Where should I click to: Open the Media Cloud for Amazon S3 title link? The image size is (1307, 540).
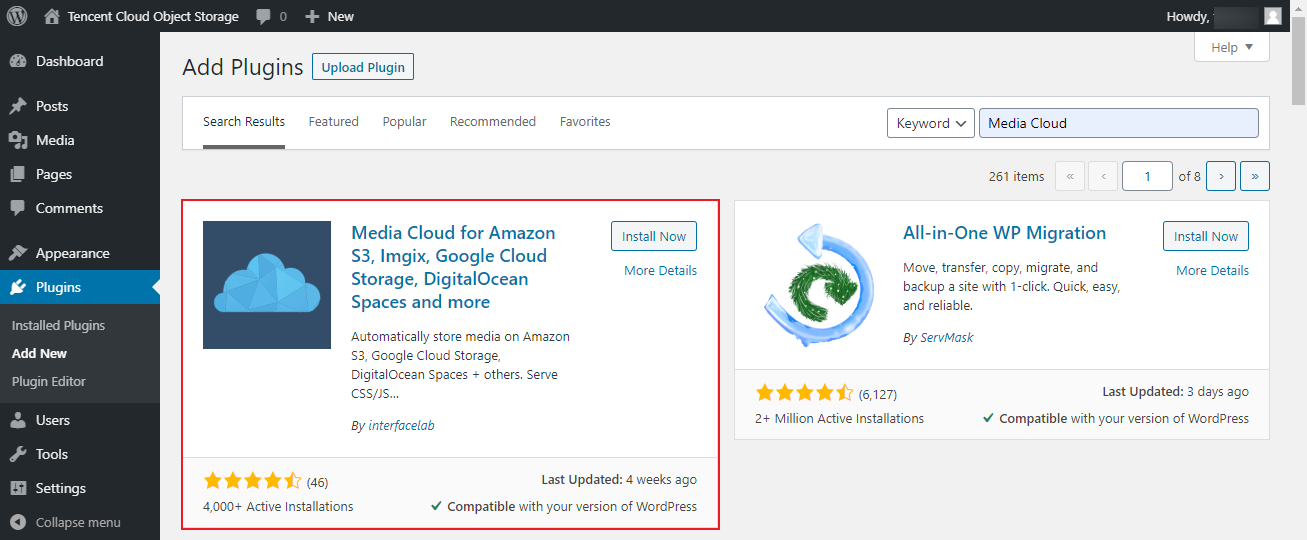[453, 267]
